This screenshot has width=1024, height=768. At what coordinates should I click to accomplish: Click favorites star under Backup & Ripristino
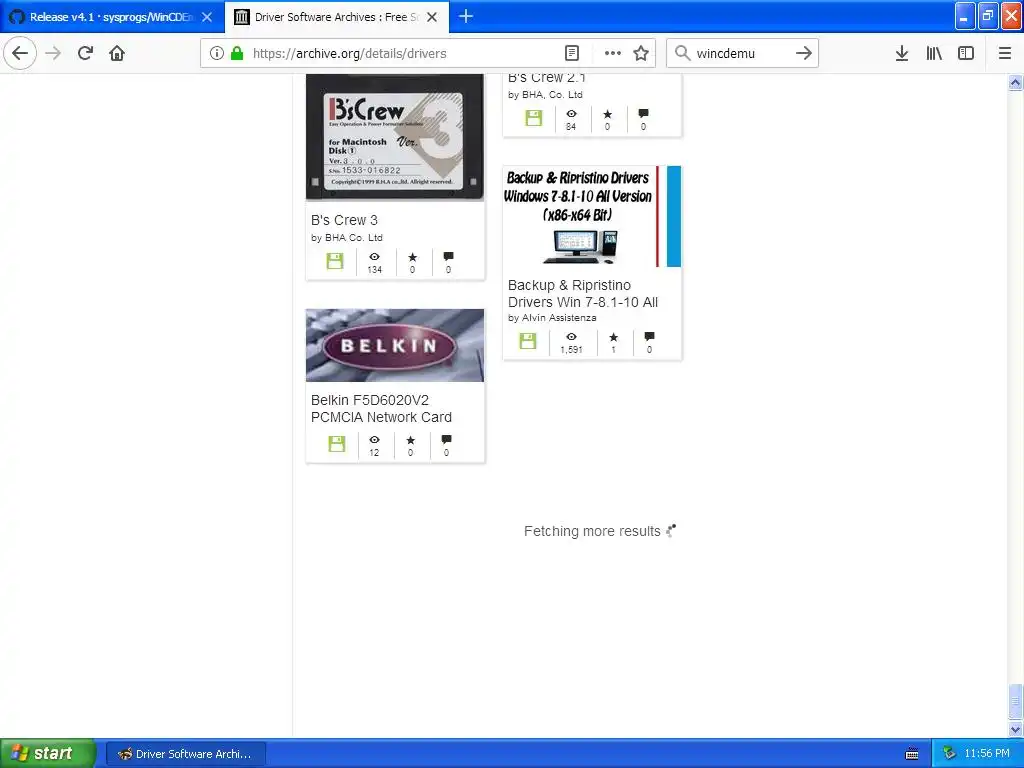tap(613, 338)
